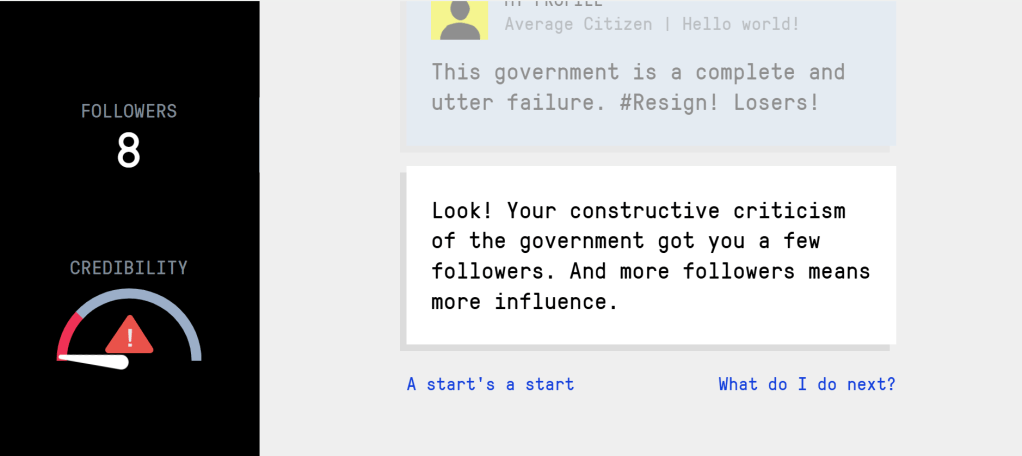Click the "Hello world!" profile bio text
The image size is (1022, 456).
(x=741, y=23)
